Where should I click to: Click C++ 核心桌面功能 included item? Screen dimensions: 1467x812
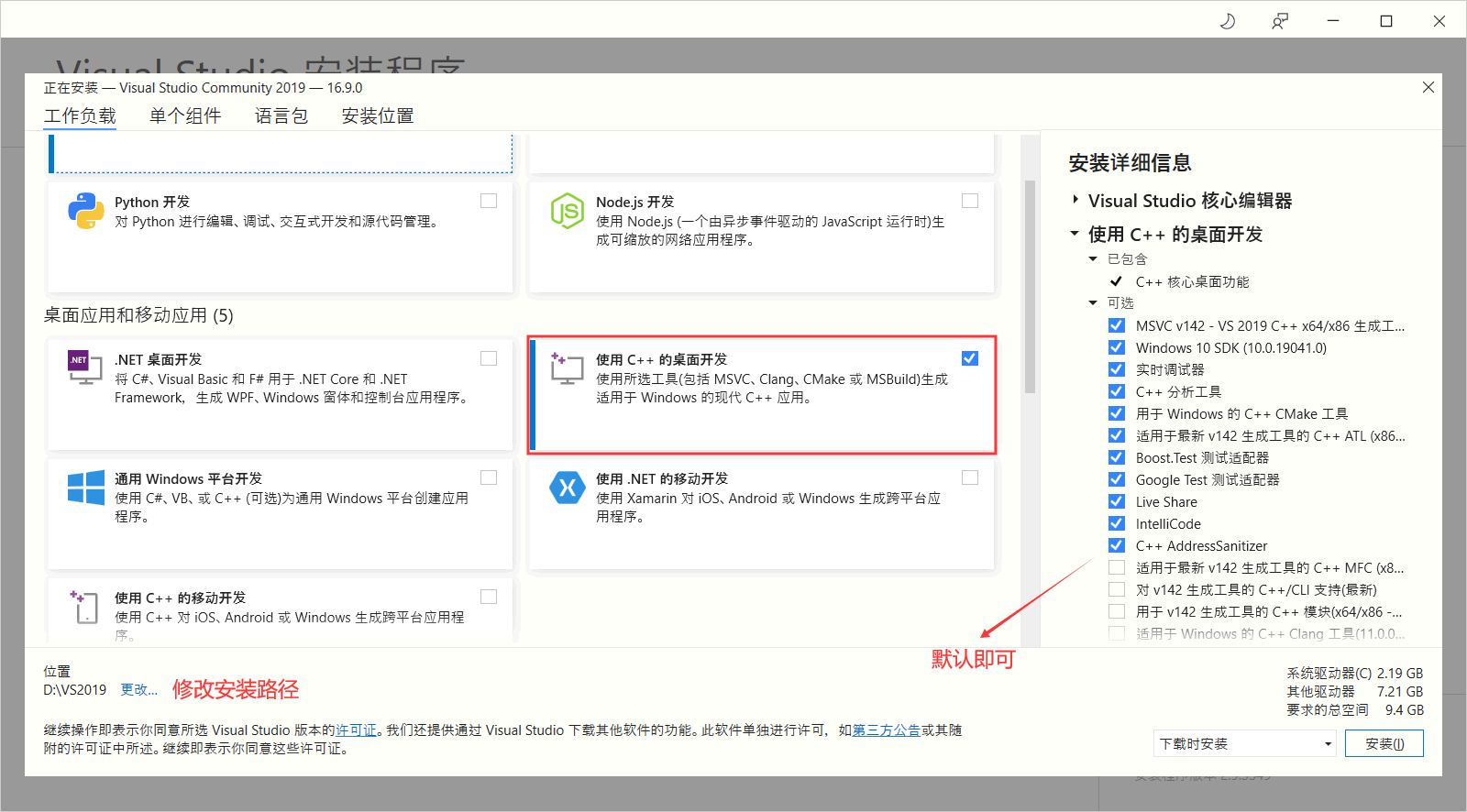[x=1192, y=281]
